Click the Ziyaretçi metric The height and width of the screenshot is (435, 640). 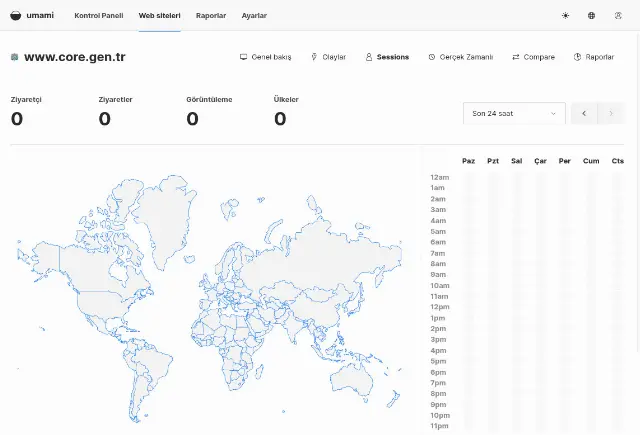pyautogui.click(x=26, y=113)
